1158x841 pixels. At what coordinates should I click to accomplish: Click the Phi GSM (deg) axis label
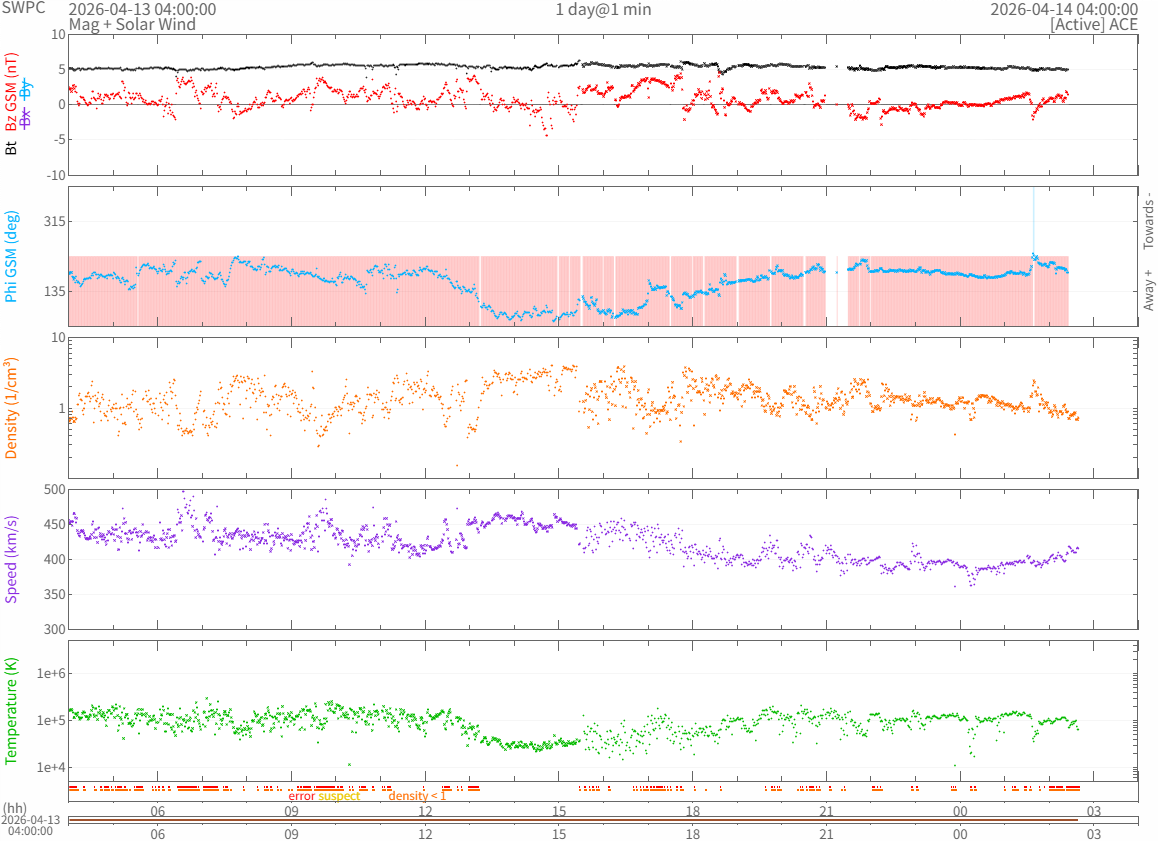[x=11, y=256]
